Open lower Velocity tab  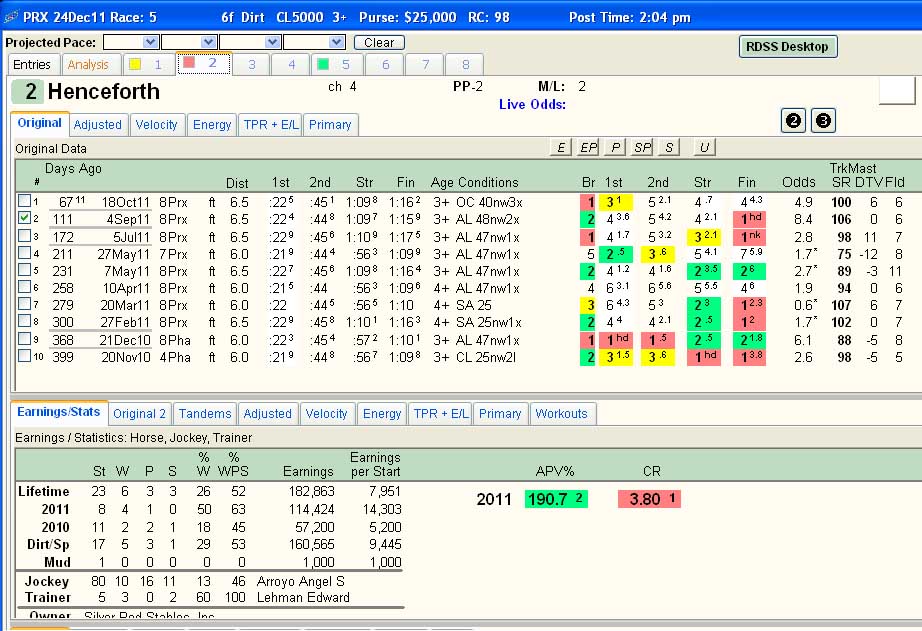(326, 413)
